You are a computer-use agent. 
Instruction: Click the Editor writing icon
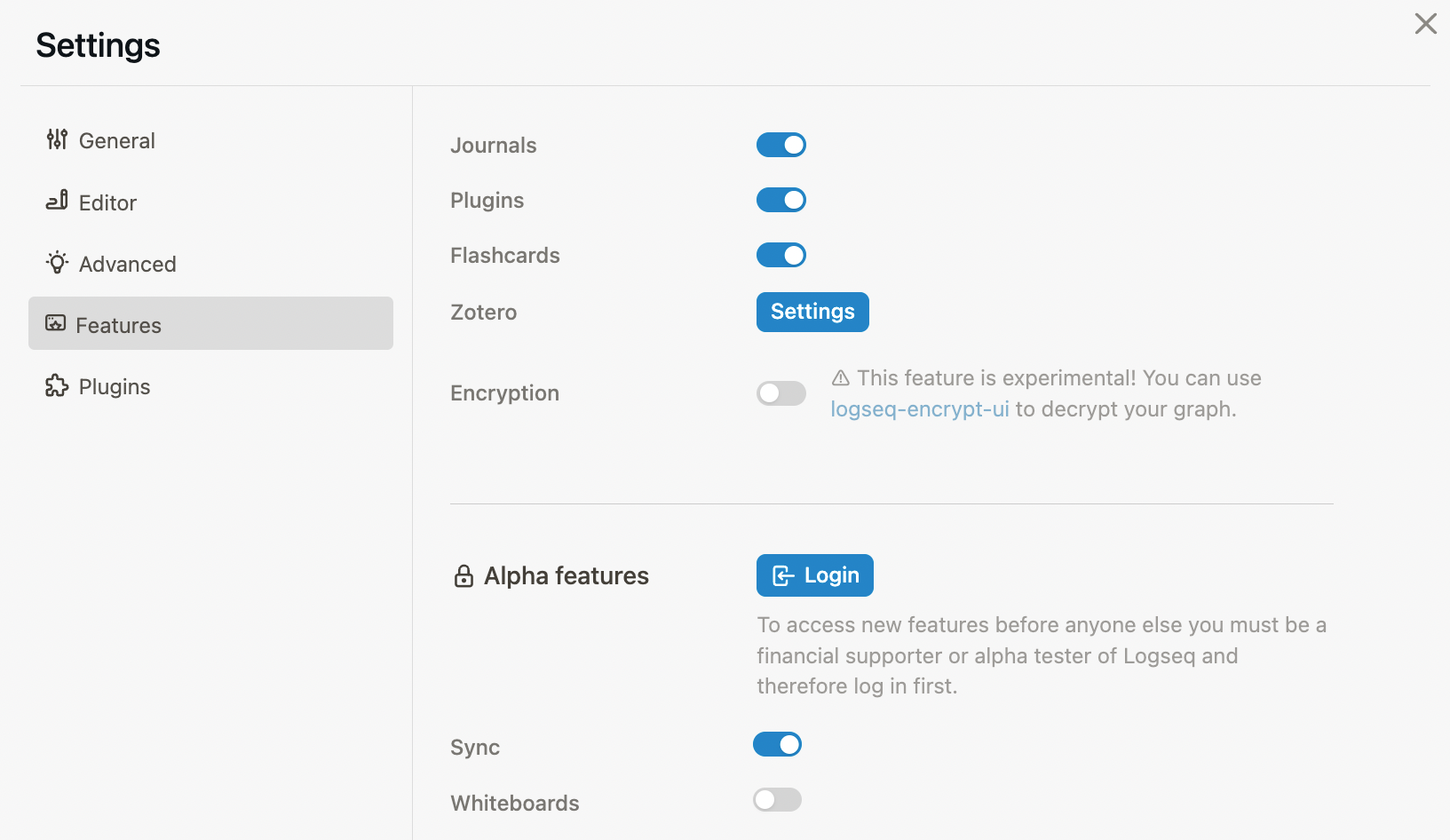click(57, 201)
